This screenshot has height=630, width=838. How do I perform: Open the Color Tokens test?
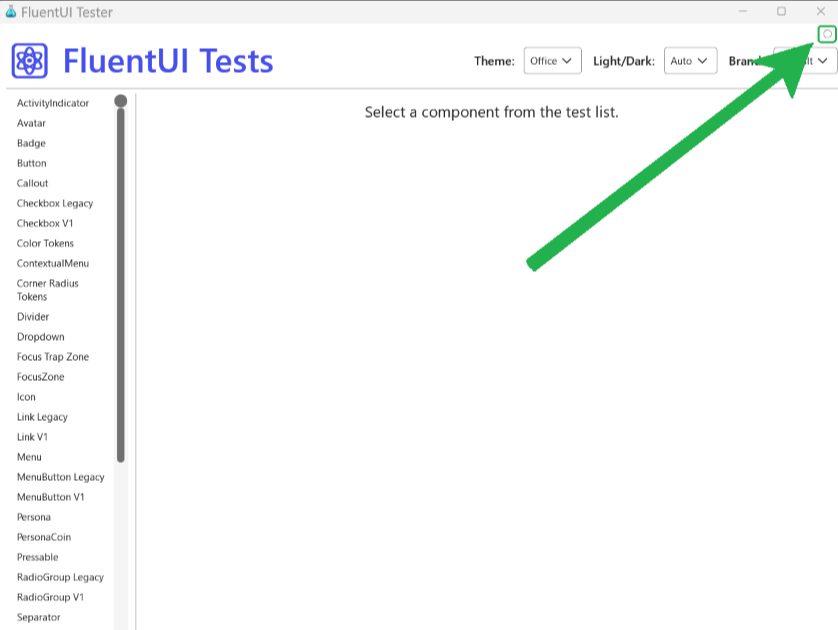45,243
